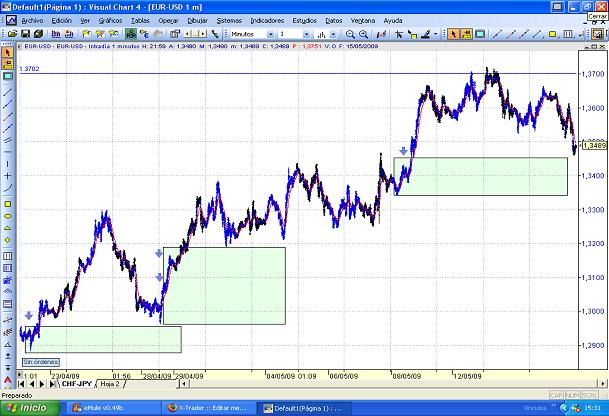Click the pointer with star toolbar icon

pyautogui.click(x=398, y=34)
